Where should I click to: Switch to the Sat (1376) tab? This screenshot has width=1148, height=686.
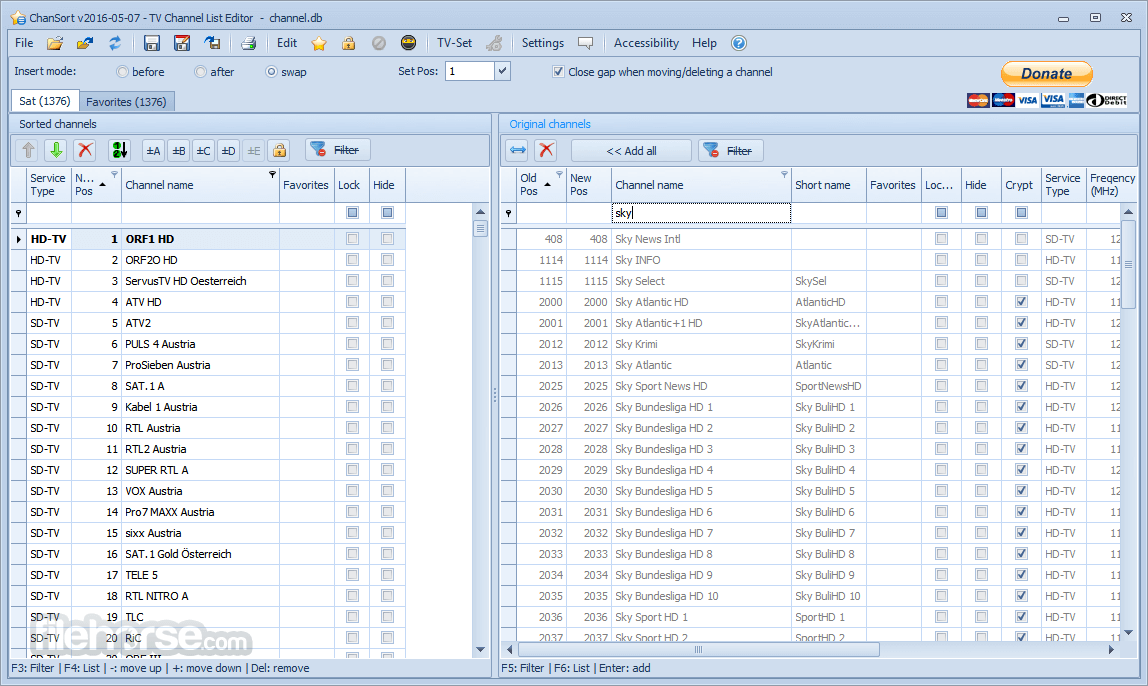(45, 101)
